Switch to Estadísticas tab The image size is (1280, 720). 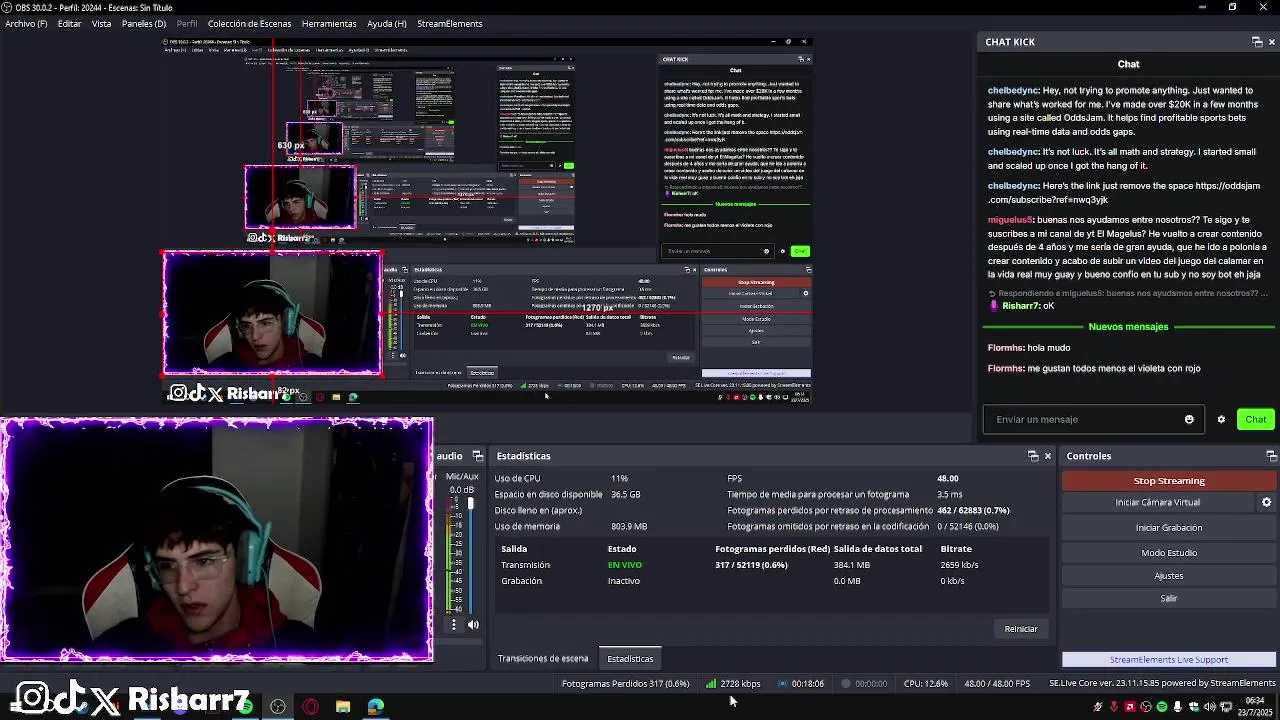(630, 659)
